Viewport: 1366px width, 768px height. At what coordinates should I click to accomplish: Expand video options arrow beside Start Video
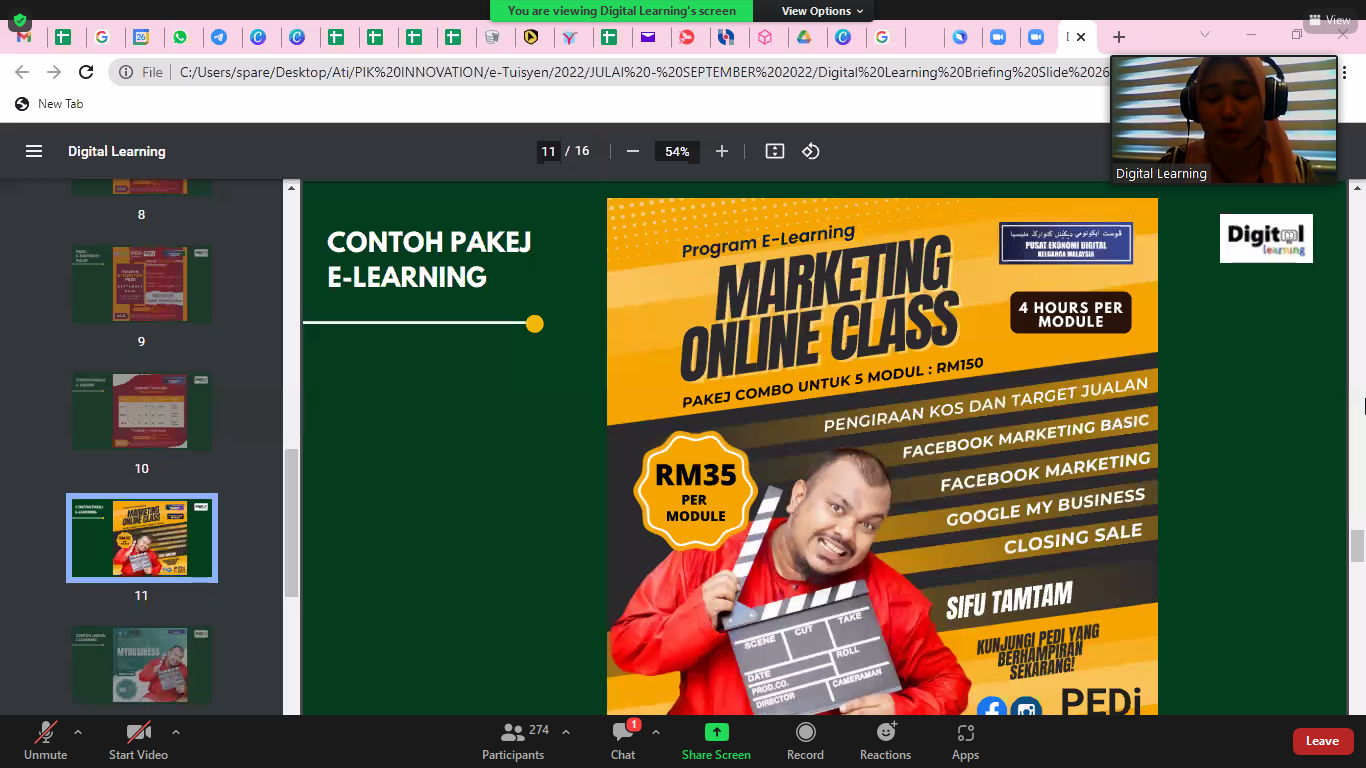[x=176, y=732]
